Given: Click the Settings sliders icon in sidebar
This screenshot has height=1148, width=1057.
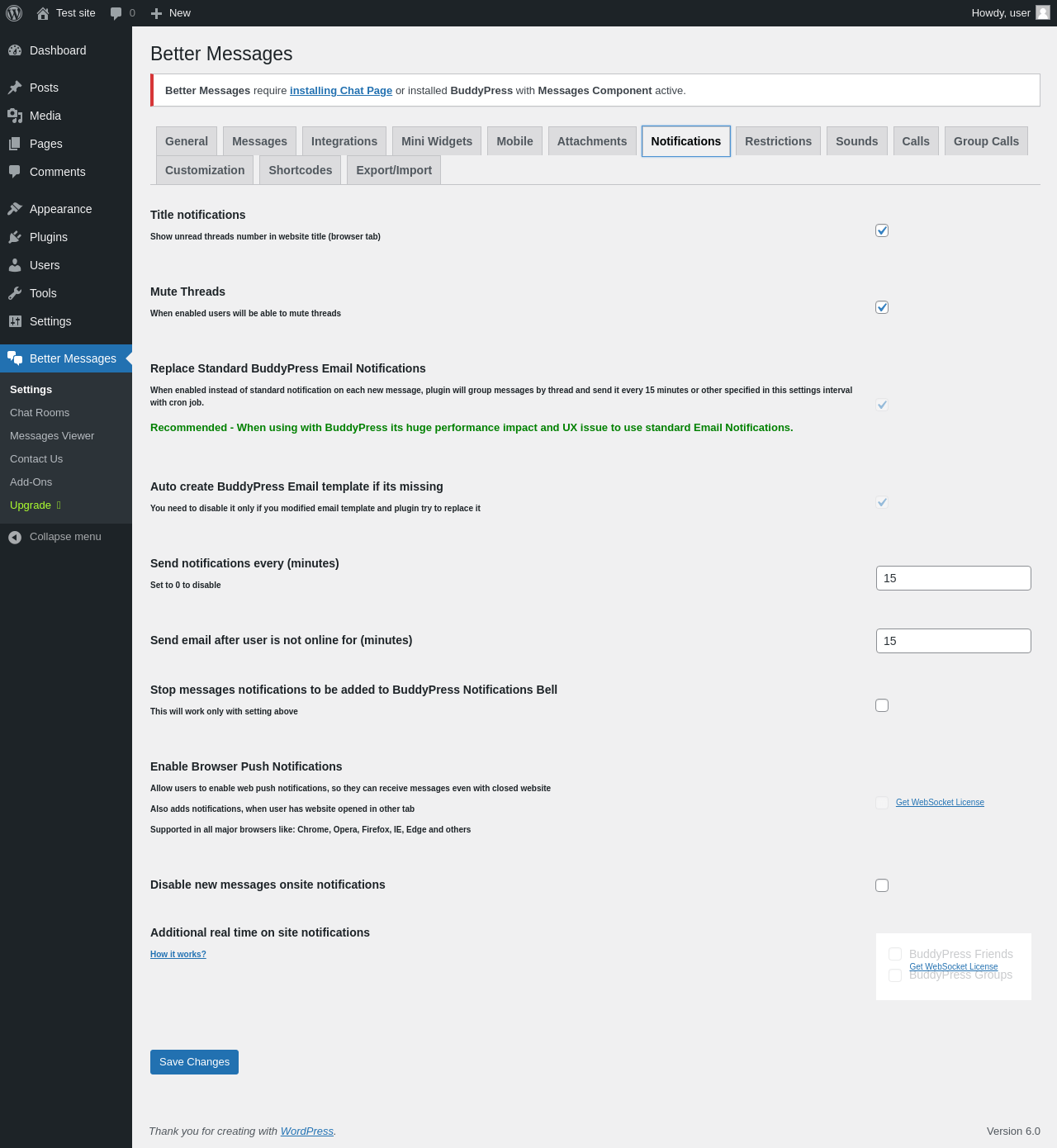Looking at the screenshot, I should pos(15,321).
